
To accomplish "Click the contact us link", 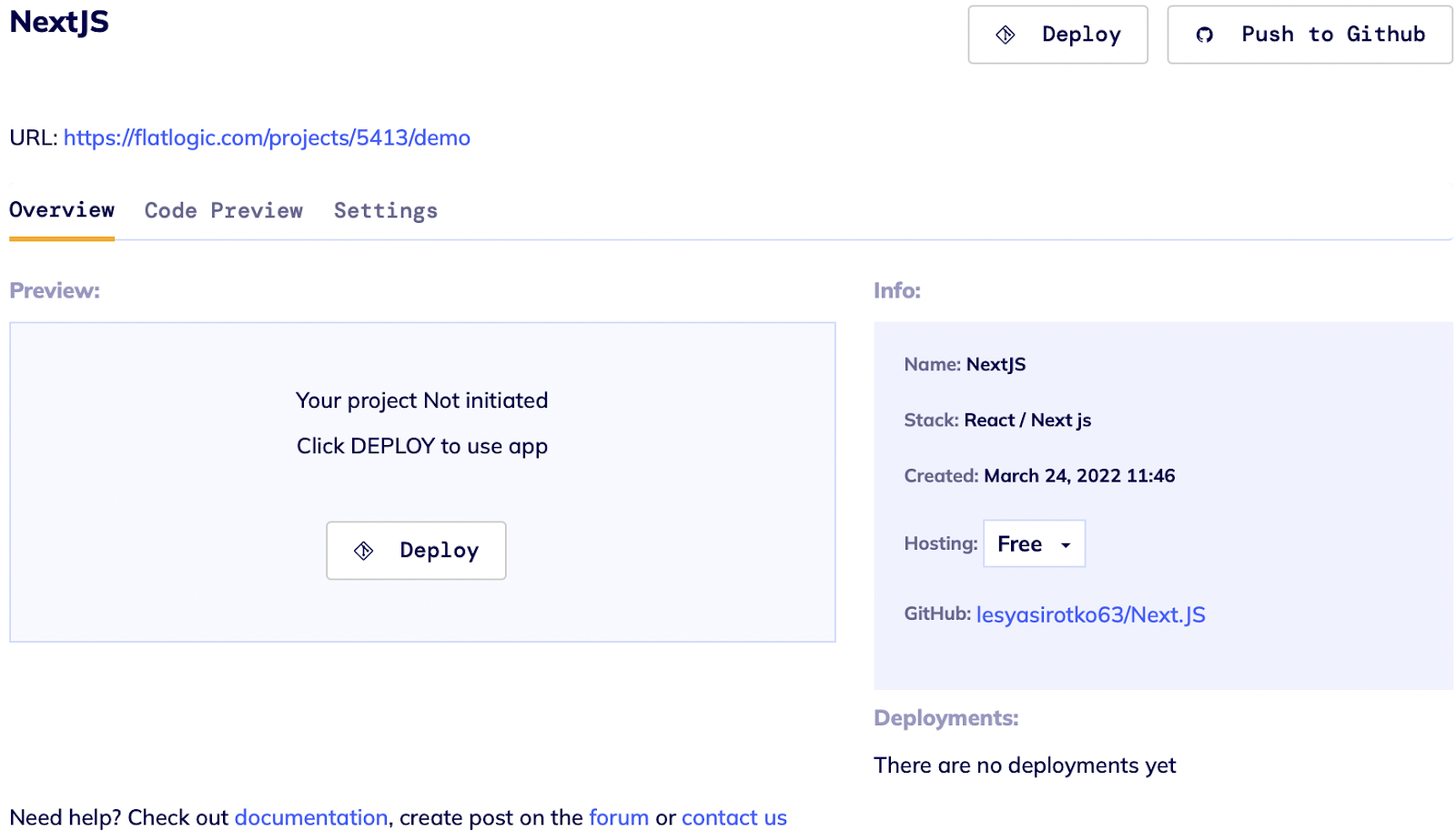I will click(x=734, y=817).
